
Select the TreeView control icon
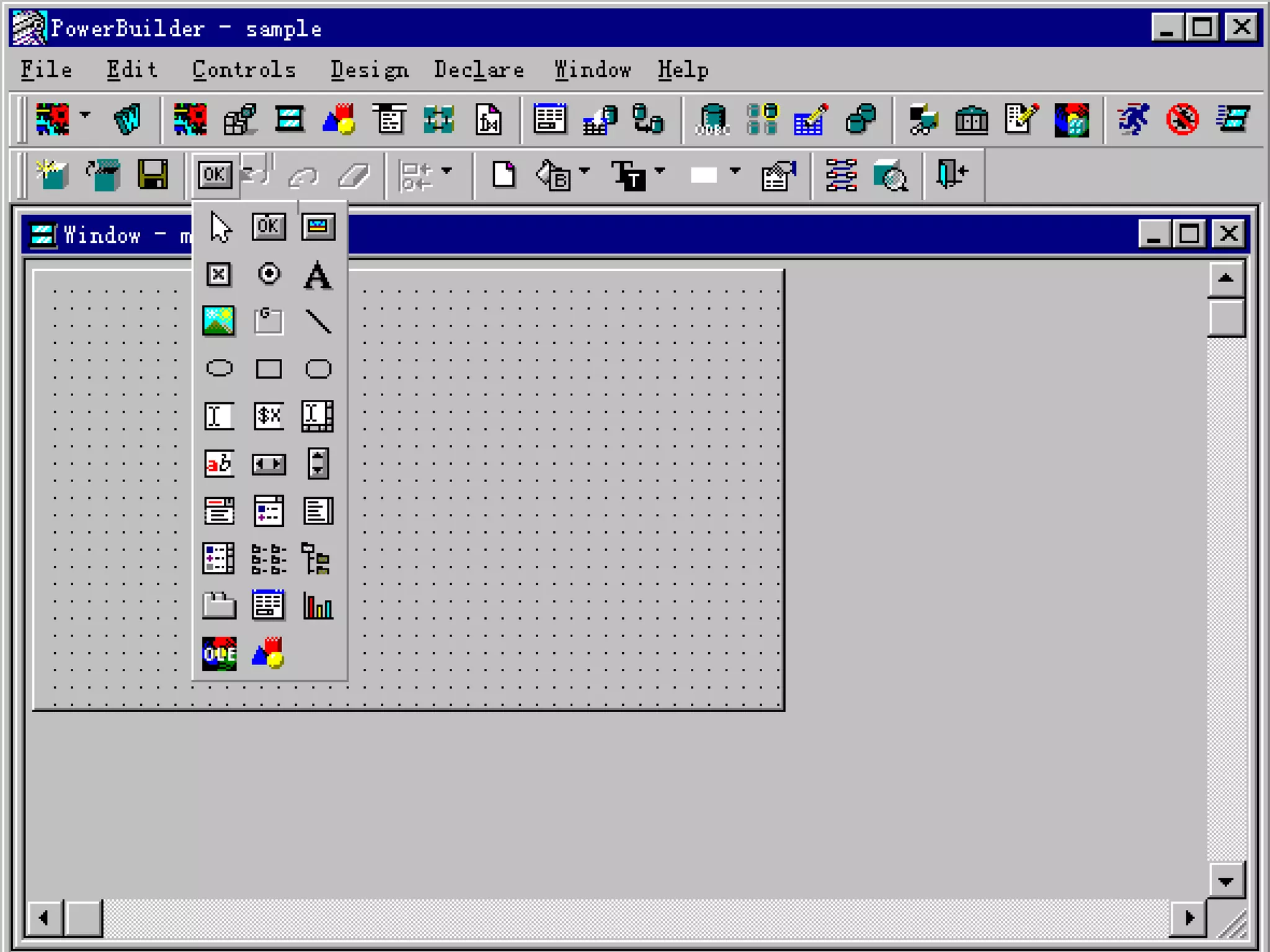click(316, 558)
